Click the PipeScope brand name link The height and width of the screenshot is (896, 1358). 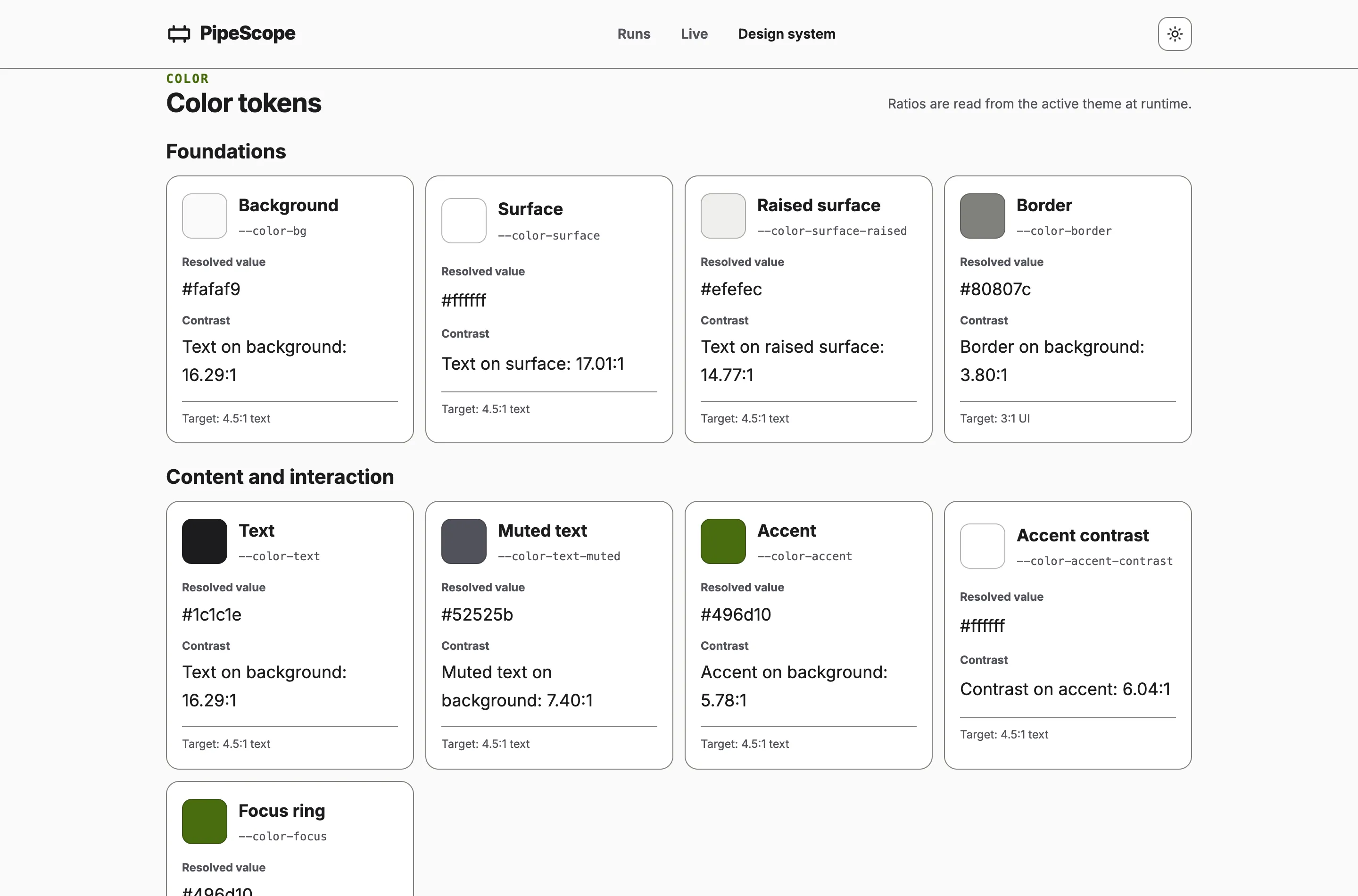coord(248,33)
